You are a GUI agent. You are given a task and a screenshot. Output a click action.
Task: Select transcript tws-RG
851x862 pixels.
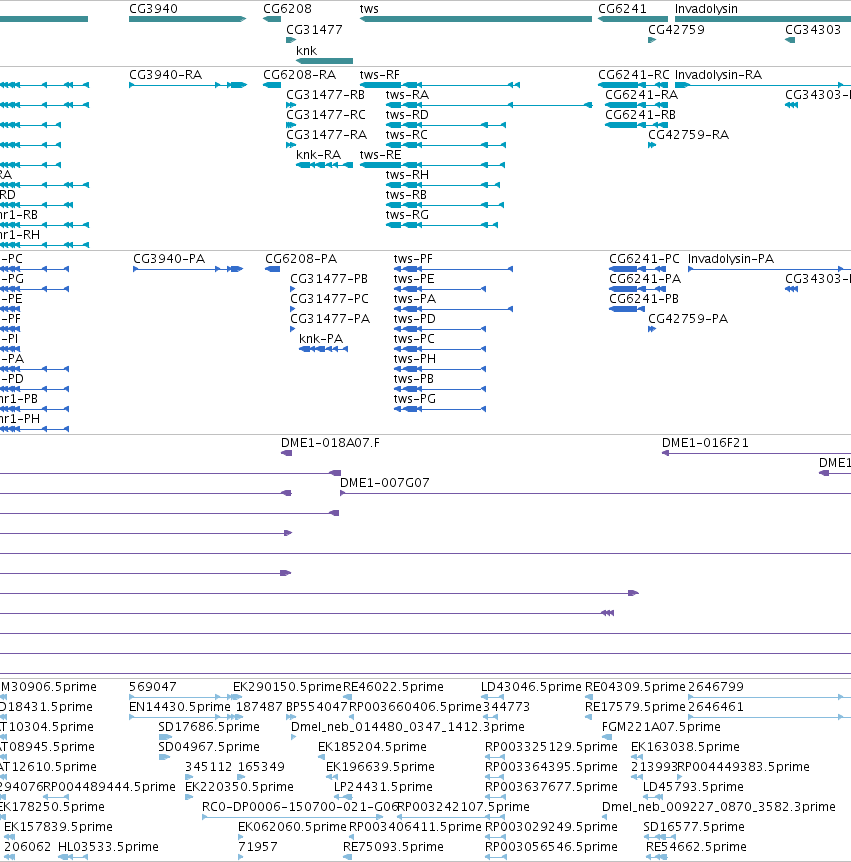[x=442, y=225]
